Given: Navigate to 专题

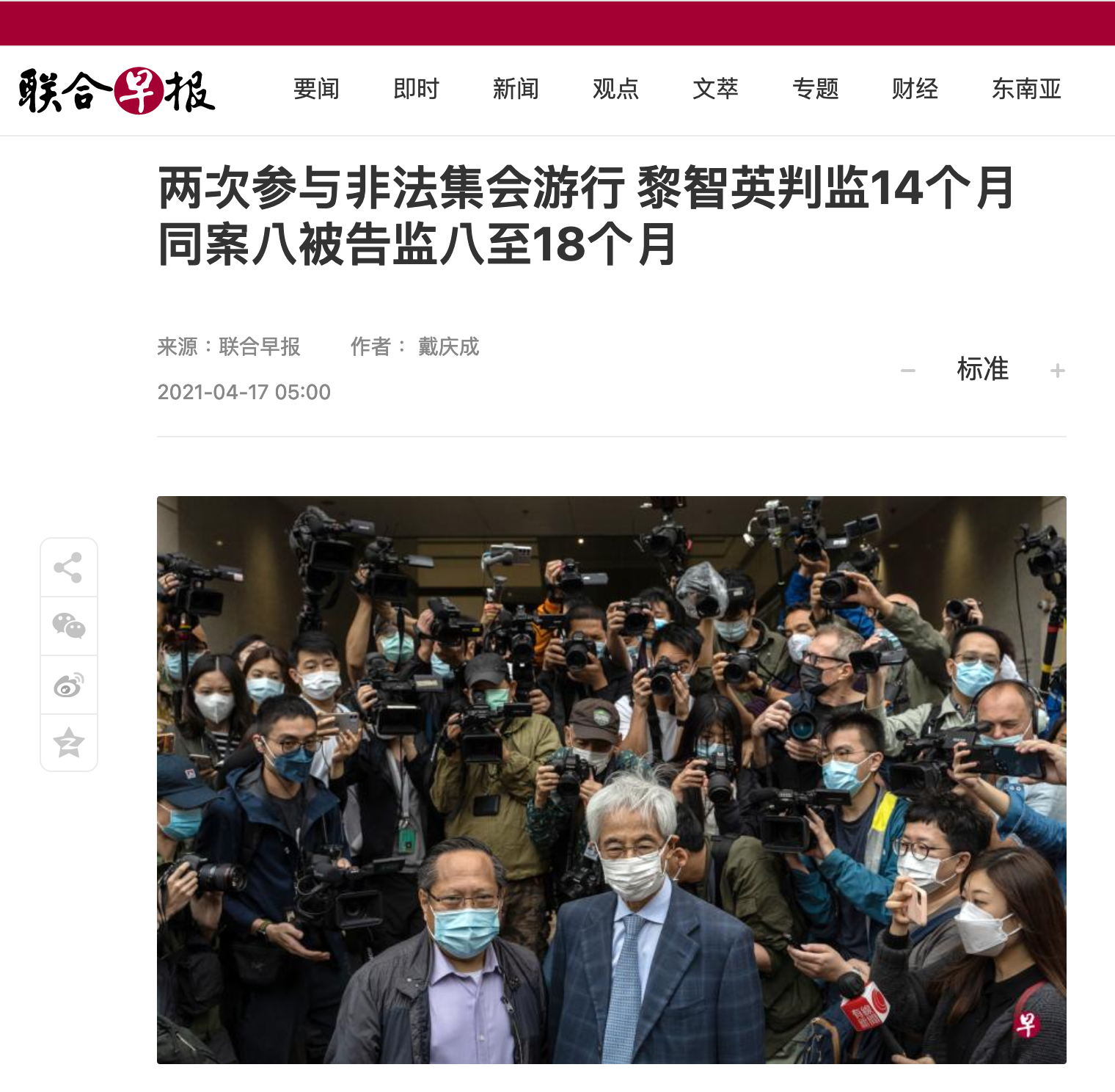Looking at the screenshot, I should tap(815, 89).
